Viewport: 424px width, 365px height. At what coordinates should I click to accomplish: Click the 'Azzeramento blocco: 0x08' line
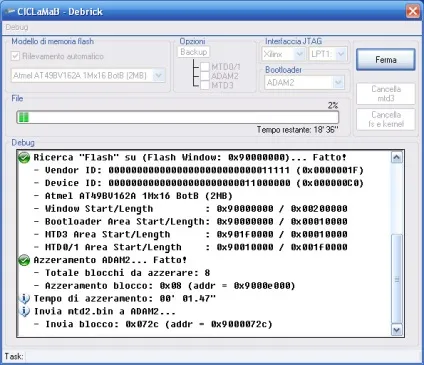(x=164, y=286)
